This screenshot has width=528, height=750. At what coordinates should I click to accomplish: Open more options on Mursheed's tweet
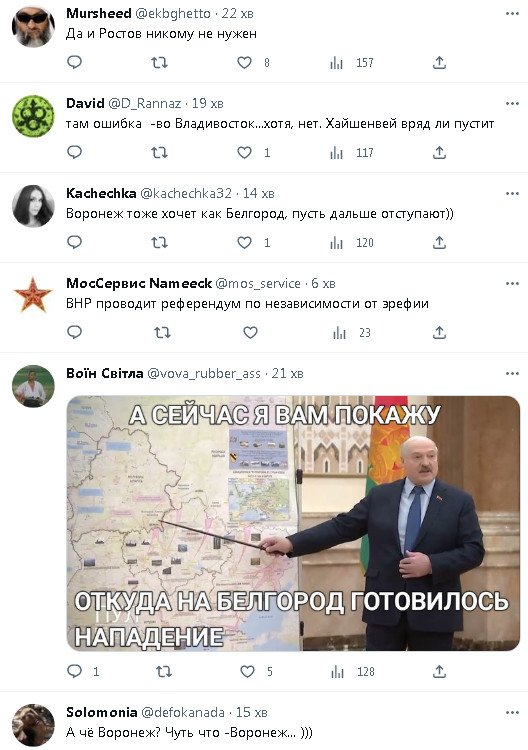[x=512, y=13]
